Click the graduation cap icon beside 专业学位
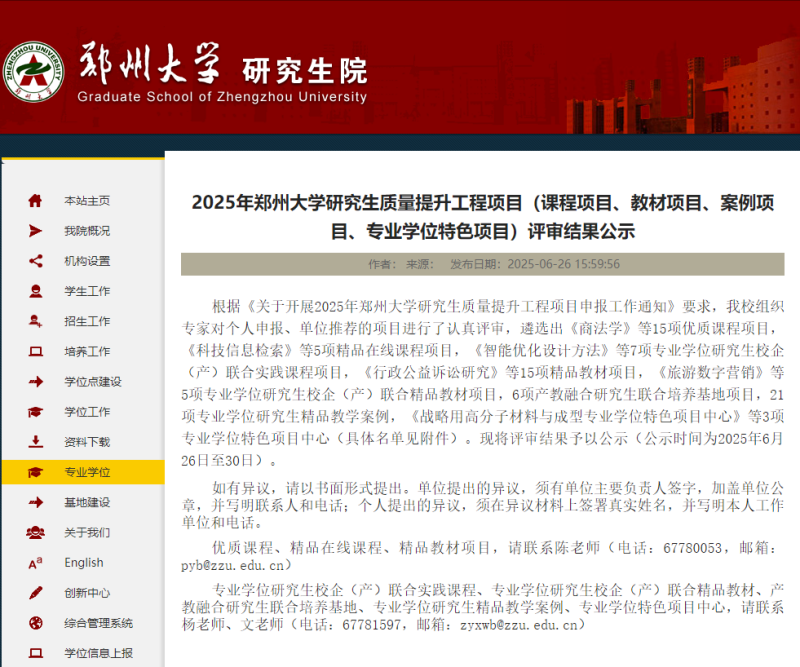This screenshot has width=800, height=667. coord(35,472)
